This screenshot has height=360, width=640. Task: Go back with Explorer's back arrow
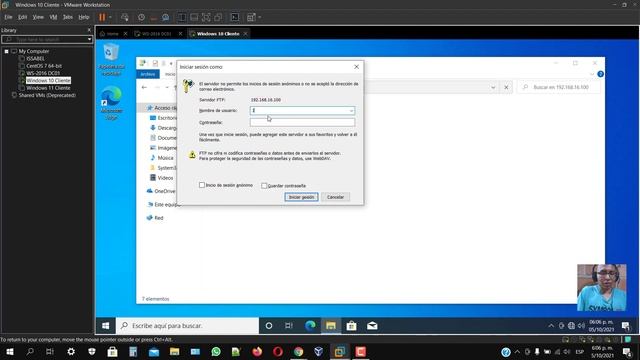(x=144, y=87)
